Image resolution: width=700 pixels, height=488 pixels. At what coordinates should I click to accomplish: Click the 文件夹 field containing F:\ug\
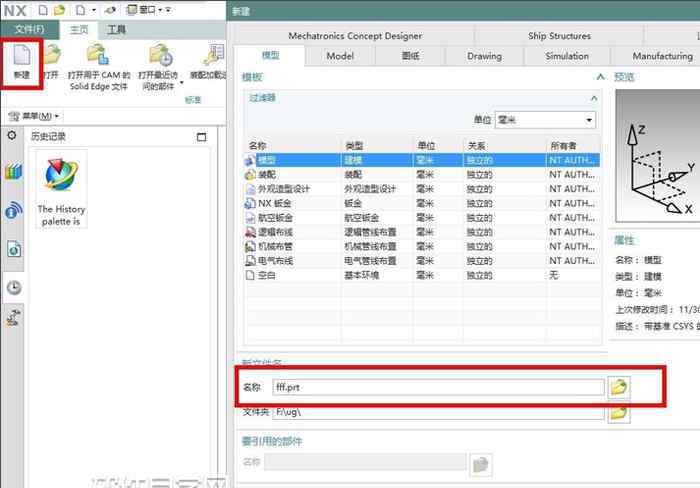[x=438, y=412]
